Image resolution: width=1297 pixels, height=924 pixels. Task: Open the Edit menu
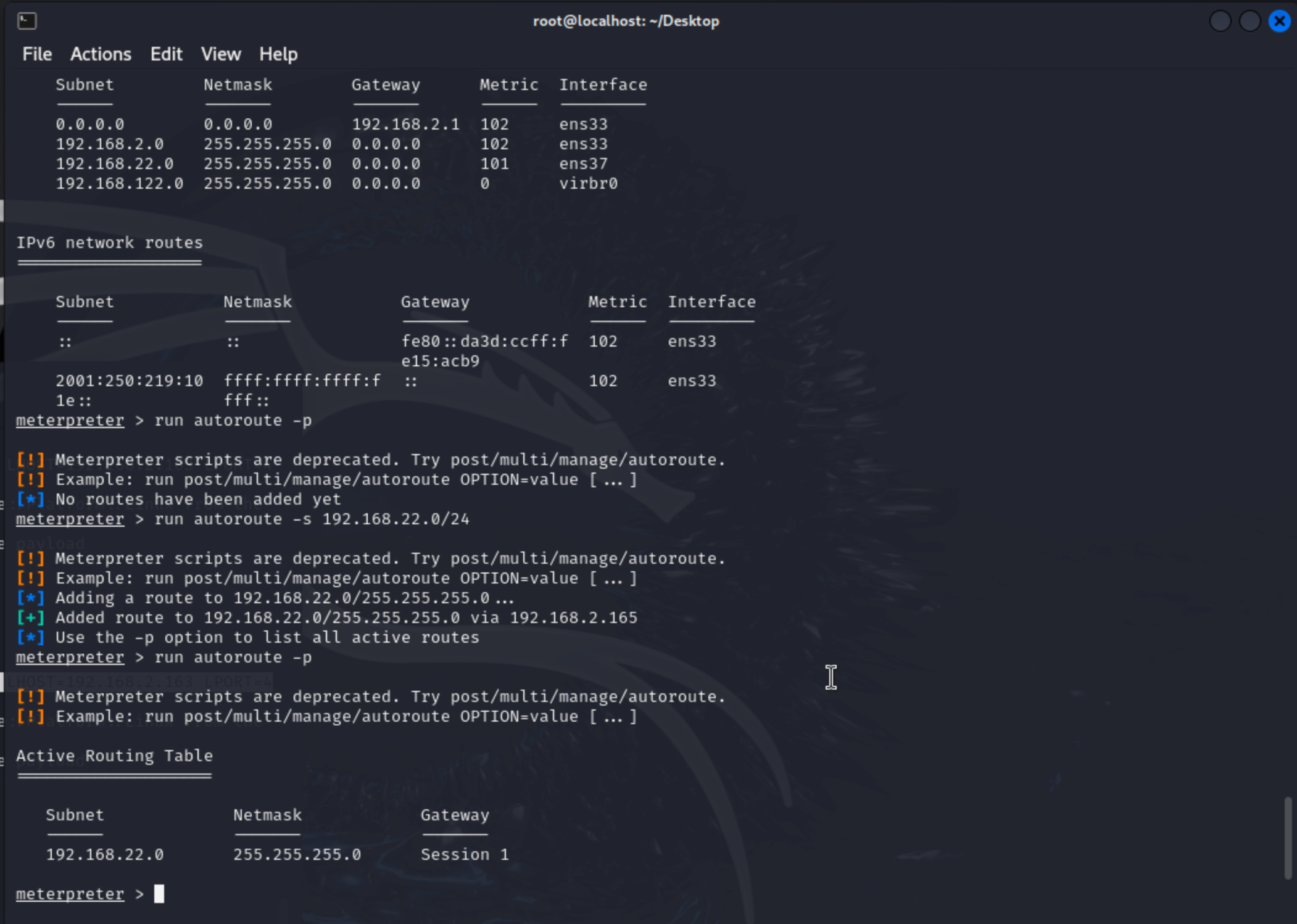pos(166,54)
